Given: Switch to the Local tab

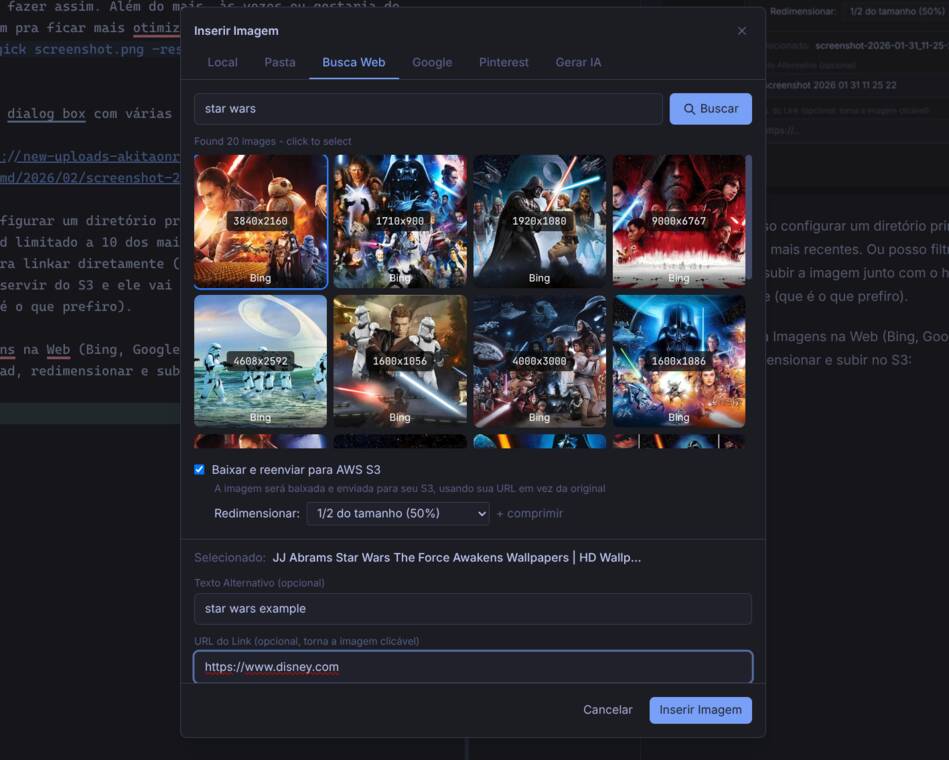Looking at the screenshot, I should click(x=222, y=62).
